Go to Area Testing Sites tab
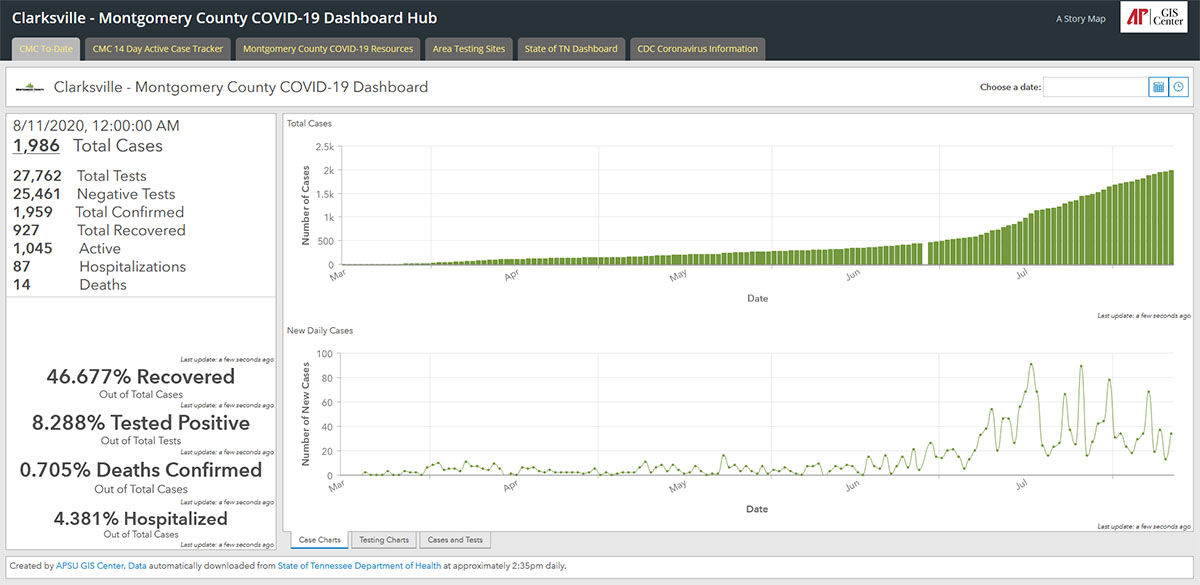This screenshot has width=1200, height=585. coord(468,49)
